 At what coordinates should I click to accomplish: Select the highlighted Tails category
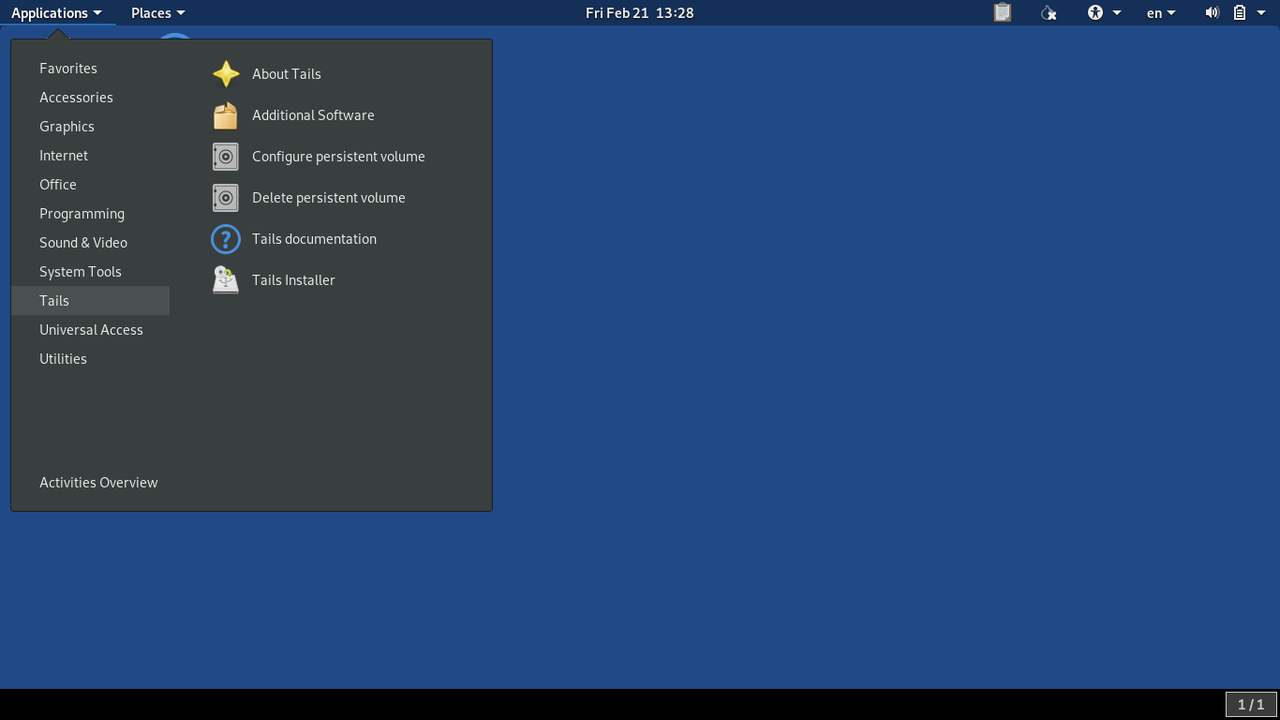tap(90, 300)
